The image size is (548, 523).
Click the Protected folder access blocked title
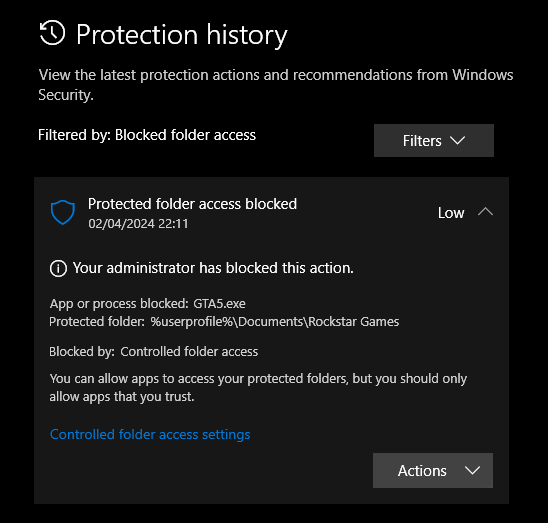click(192, 204)
